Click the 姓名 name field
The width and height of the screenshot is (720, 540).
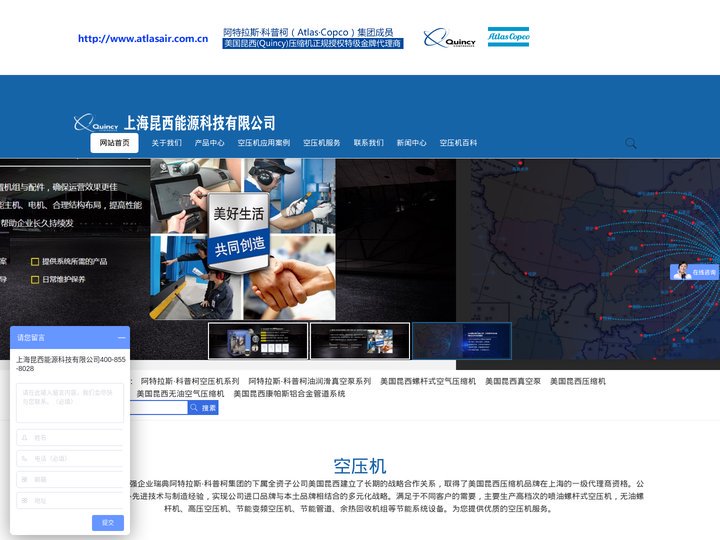pyautogui.click(x=70, y=438)
